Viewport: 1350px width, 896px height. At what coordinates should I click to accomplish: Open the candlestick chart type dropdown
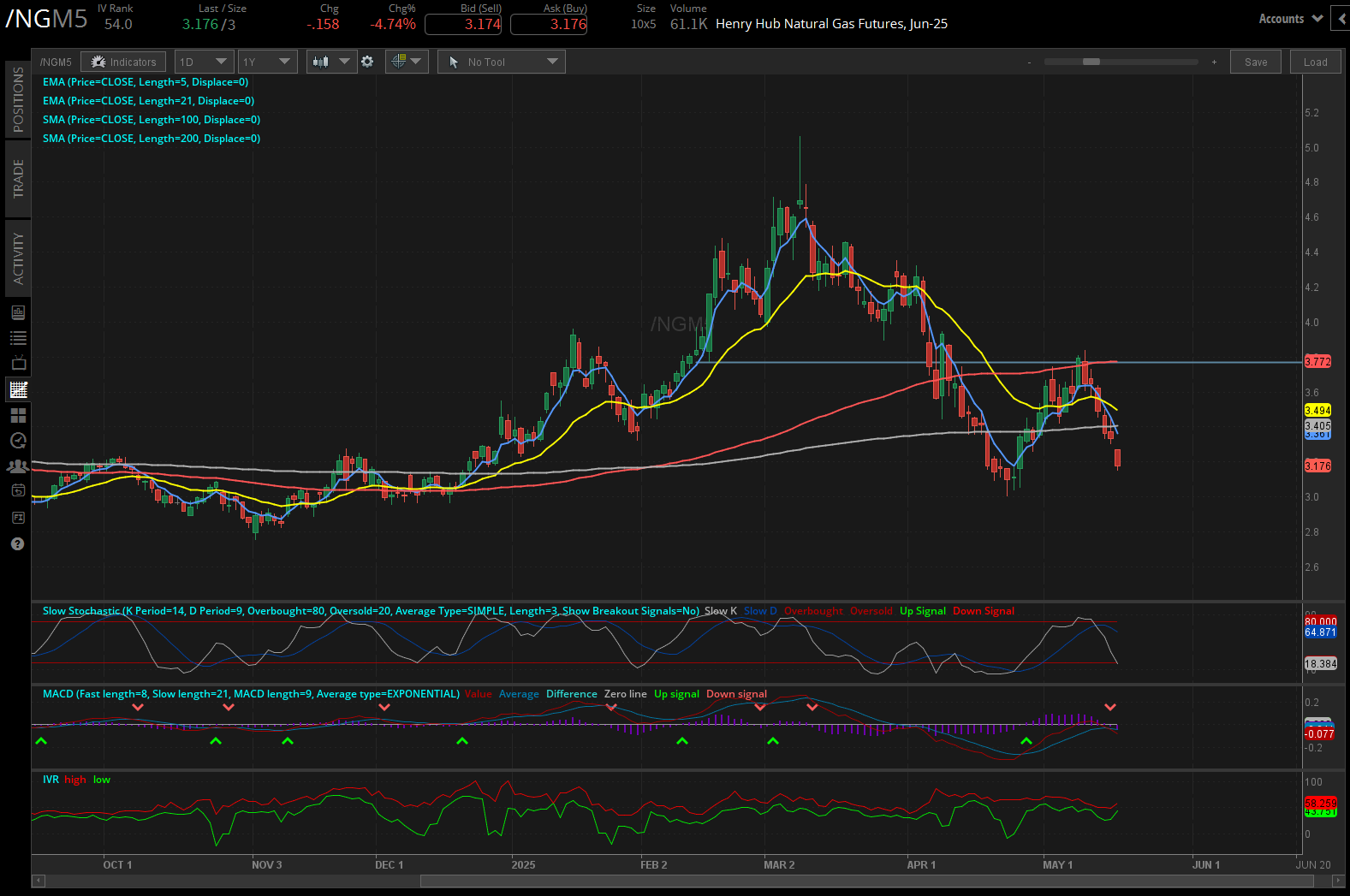331,62
